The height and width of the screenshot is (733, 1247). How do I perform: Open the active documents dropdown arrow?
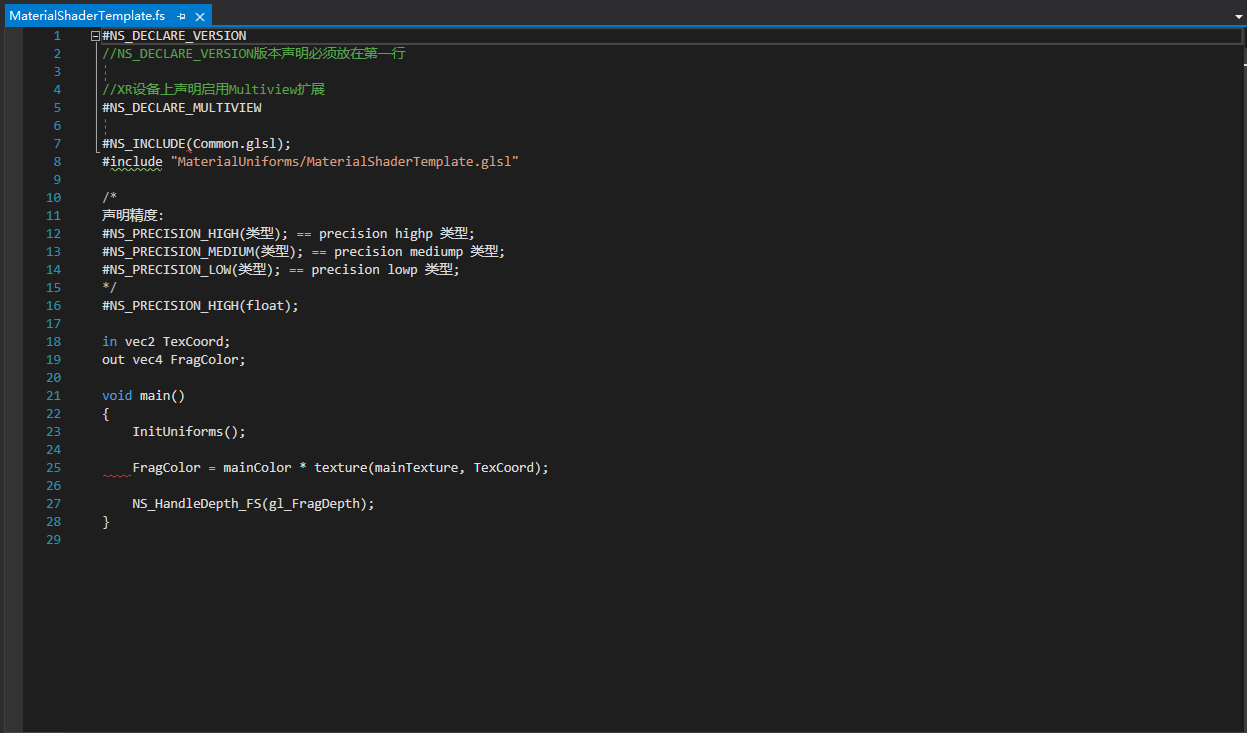click(x=1238, y=17)
